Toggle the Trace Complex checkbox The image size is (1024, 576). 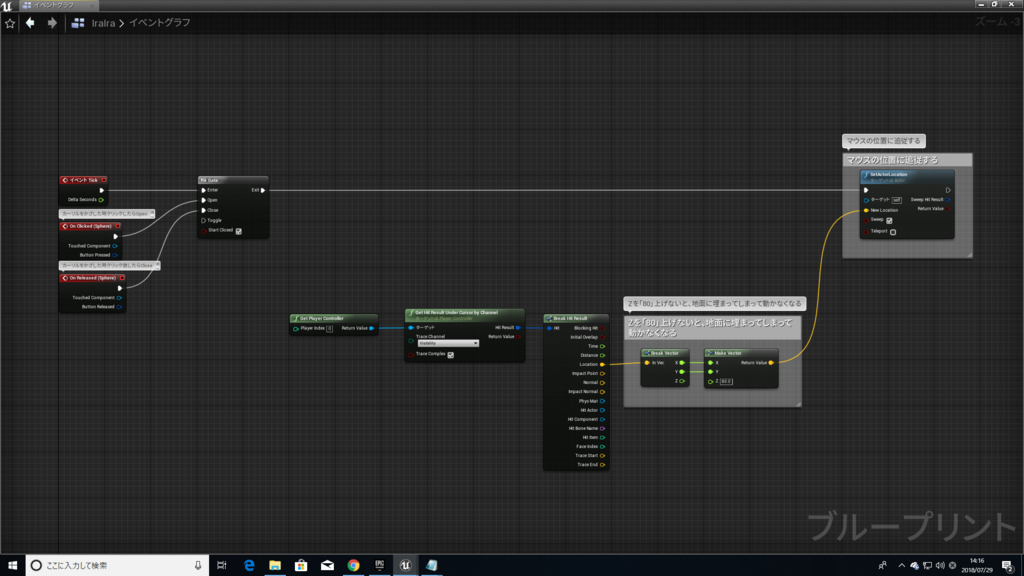click(451, 355)
